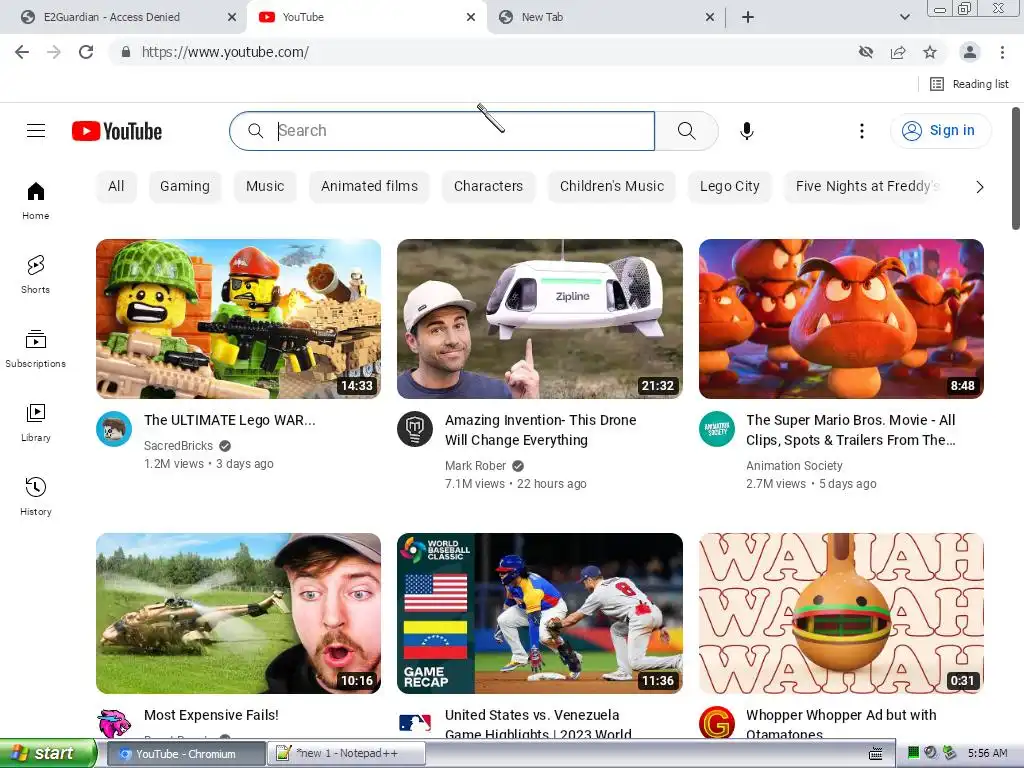This screenshot has height=768, width=1024.
Task: Click the site lock icon
Action: point(126,52)
